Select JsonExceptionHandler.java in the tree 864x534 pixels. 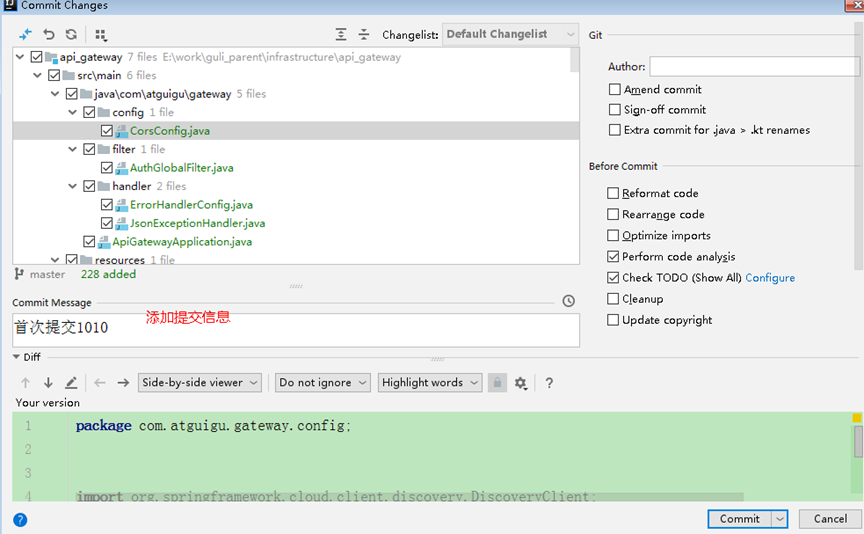[x=197, y=223]
